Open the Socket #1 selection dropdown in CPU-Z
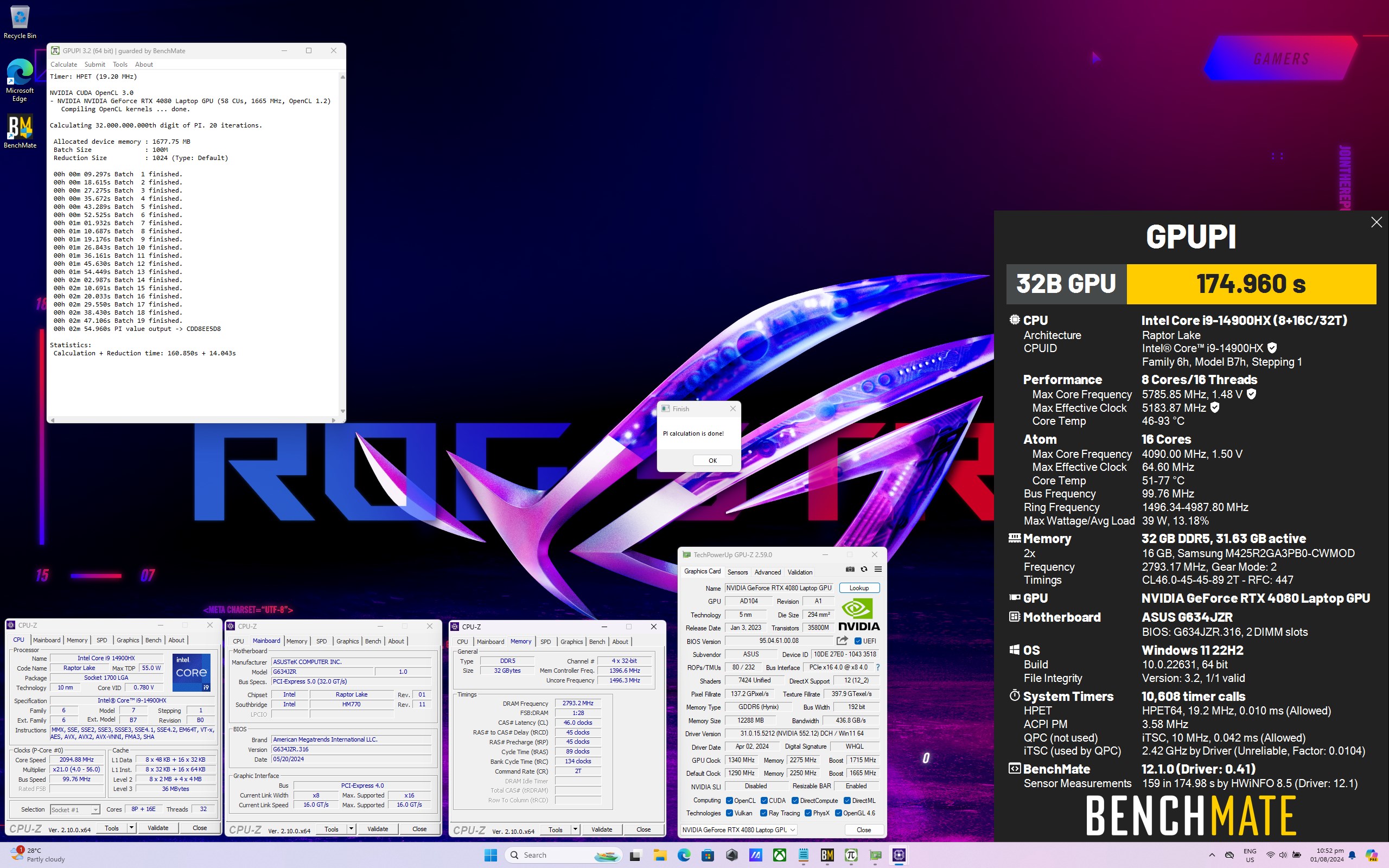The width and height of the screenshot is (1389, 868). pos(75,809)
